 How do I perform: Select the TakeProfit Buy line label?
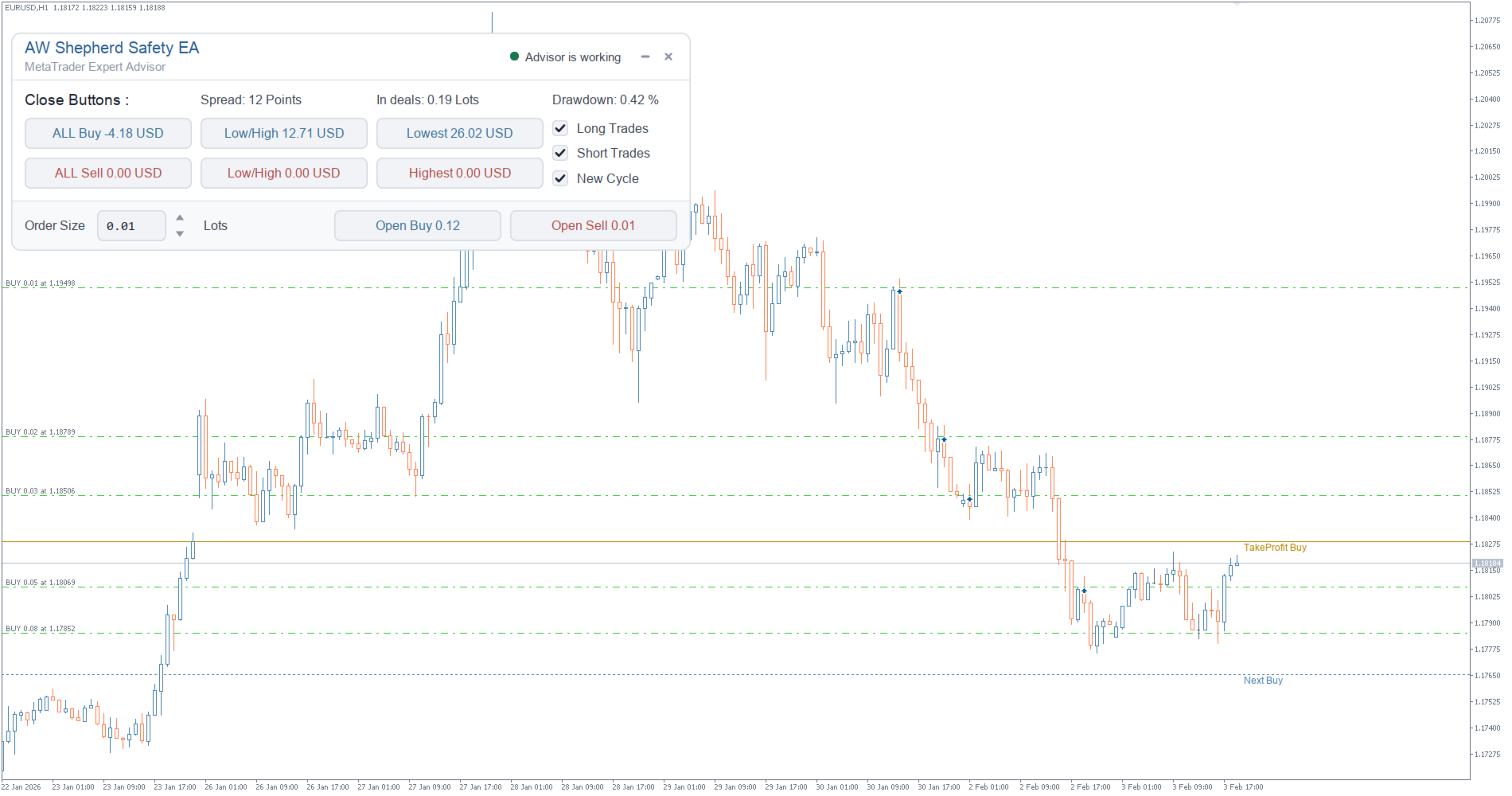[1275, 548]
